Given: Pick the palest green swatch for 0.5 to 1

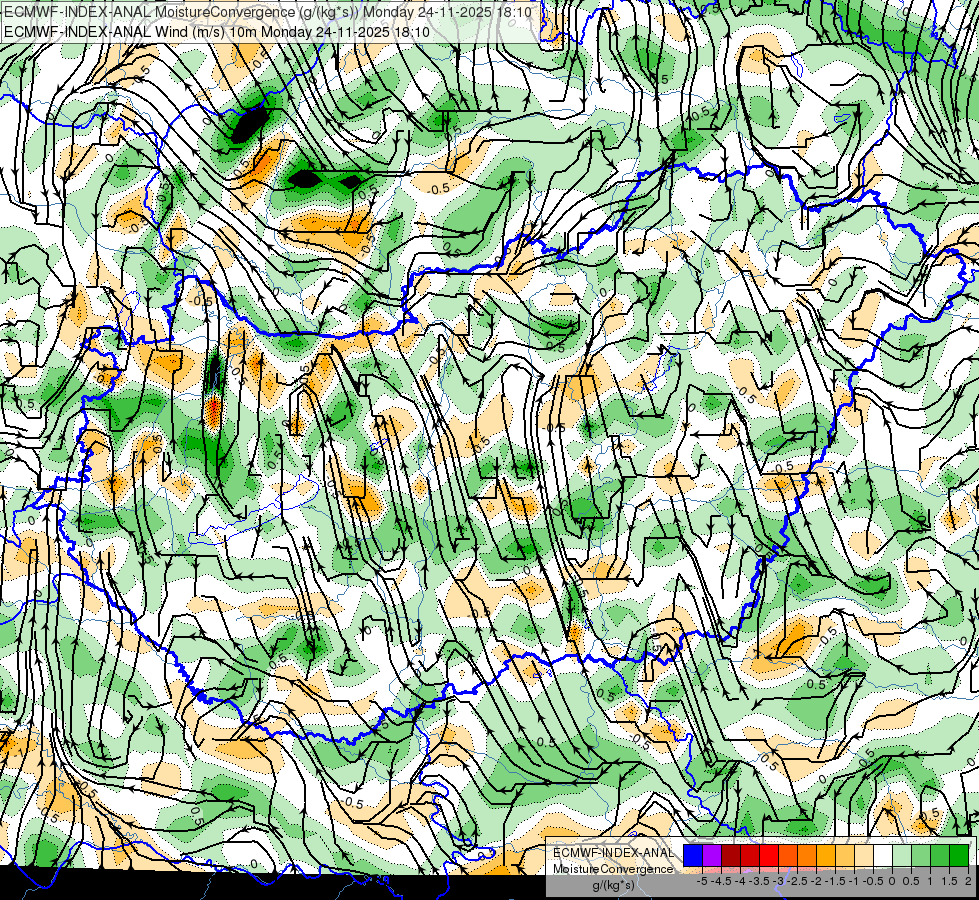Looking at the screenshot, I should (902, 856).
